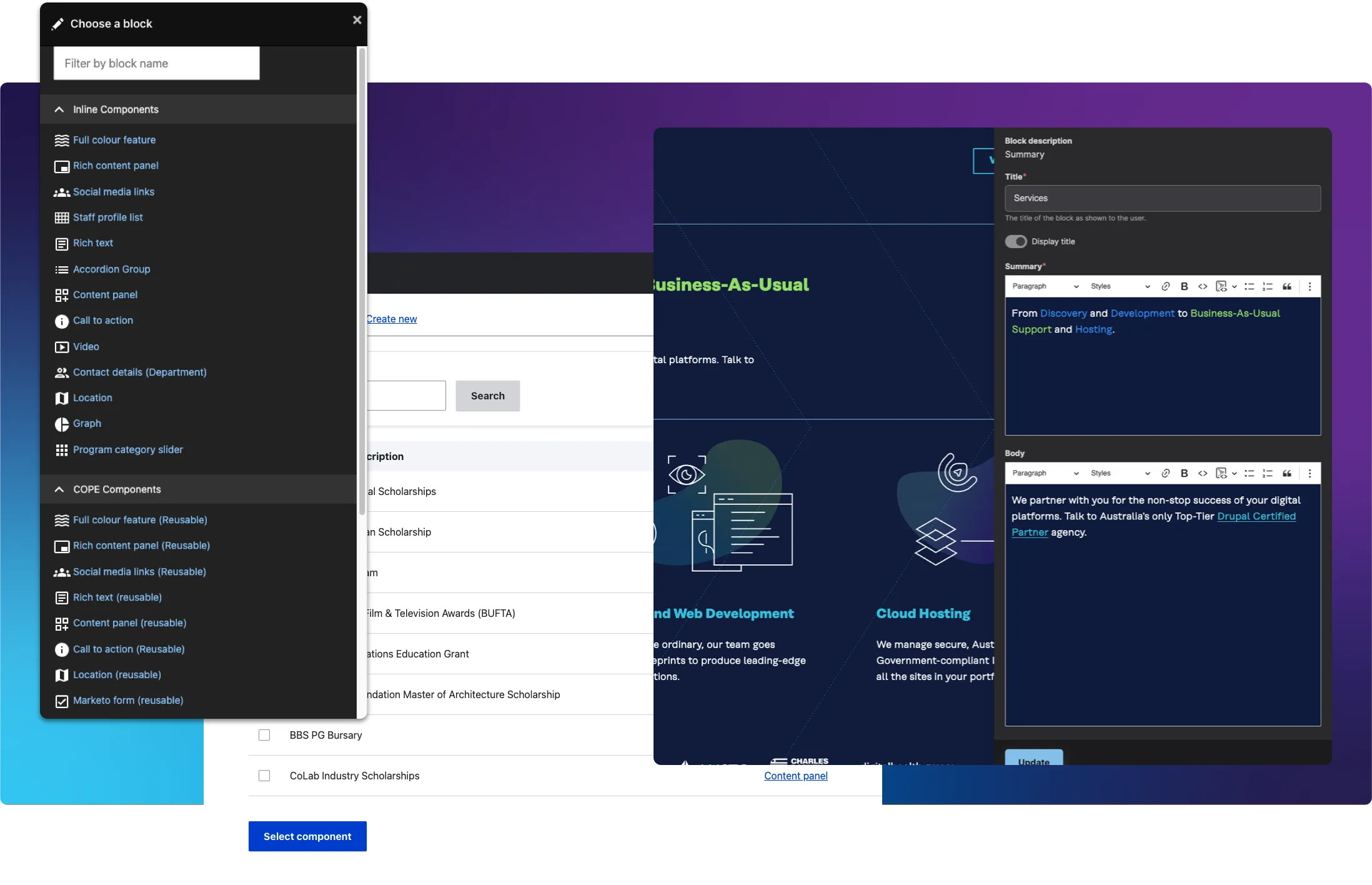
Task: Apply block quote in Body editor
Action: click(1287, 474)
